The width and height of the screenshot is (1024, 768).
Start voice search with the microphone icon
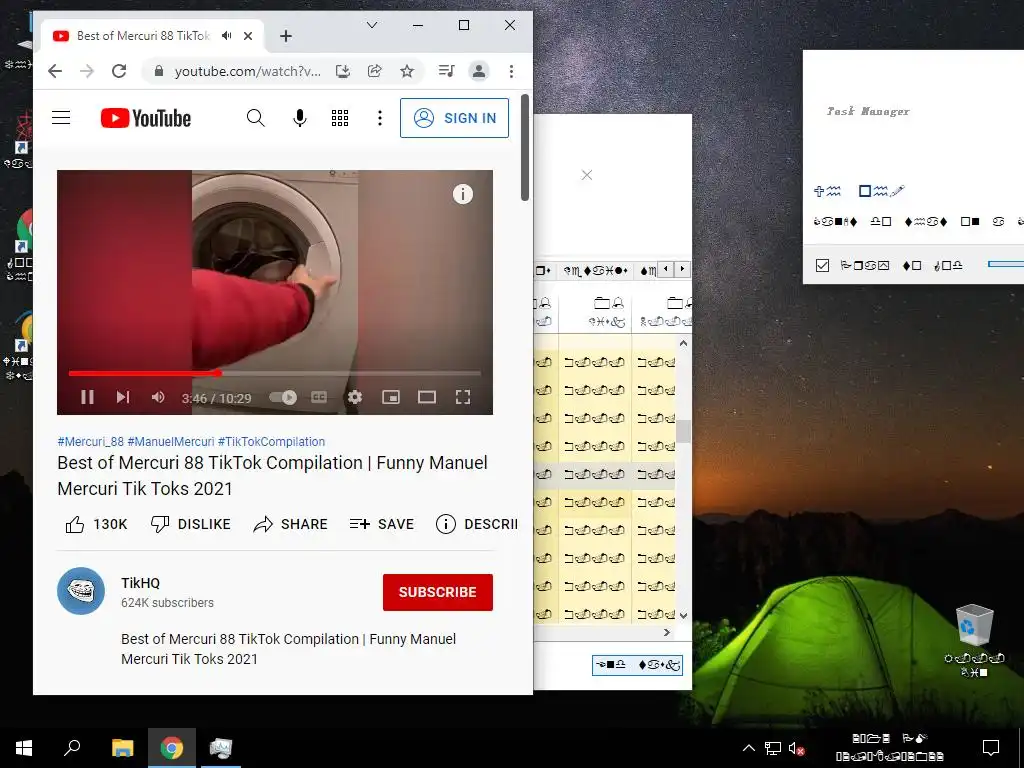(300, 118)
